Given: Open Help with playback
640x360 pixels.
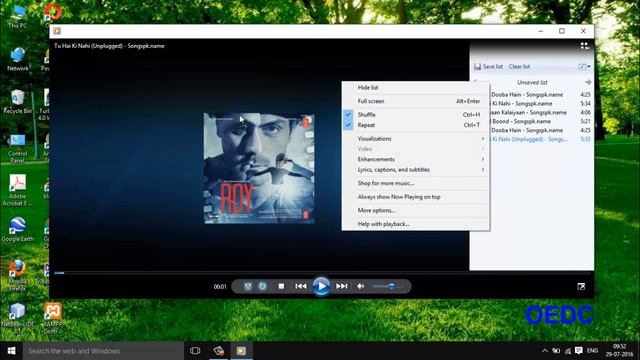Looking at the screenshot, I should click(416, 224).
